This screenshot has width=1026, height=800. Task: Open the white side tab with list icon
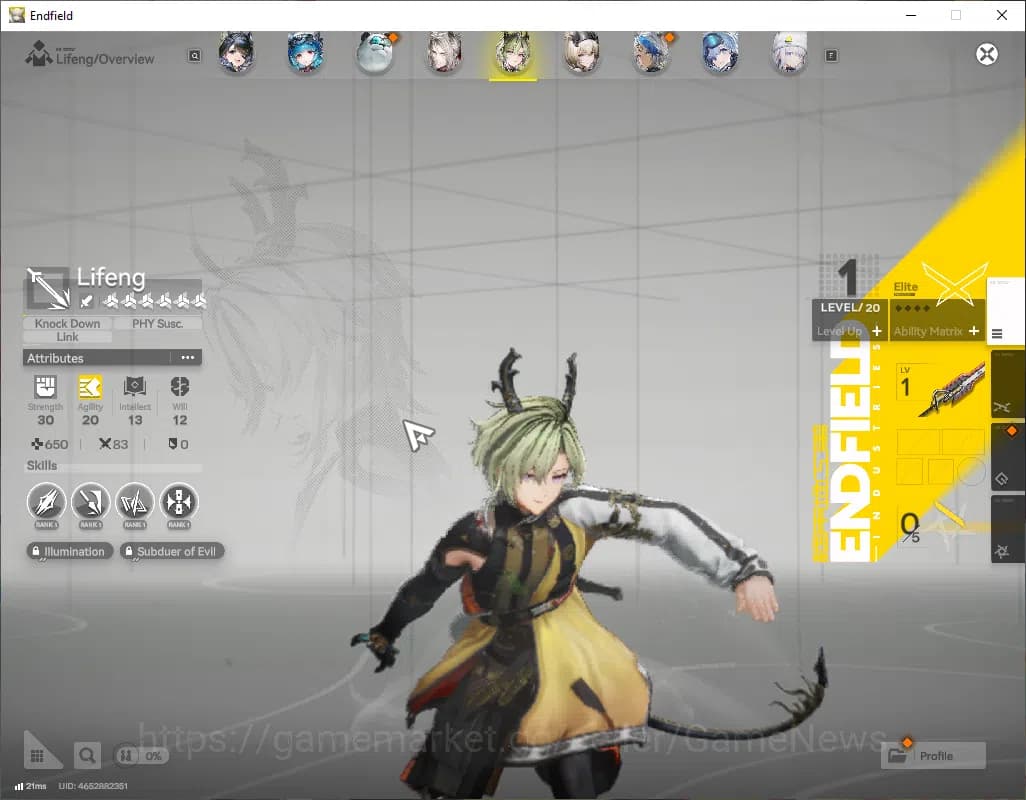pos(1005,311)
